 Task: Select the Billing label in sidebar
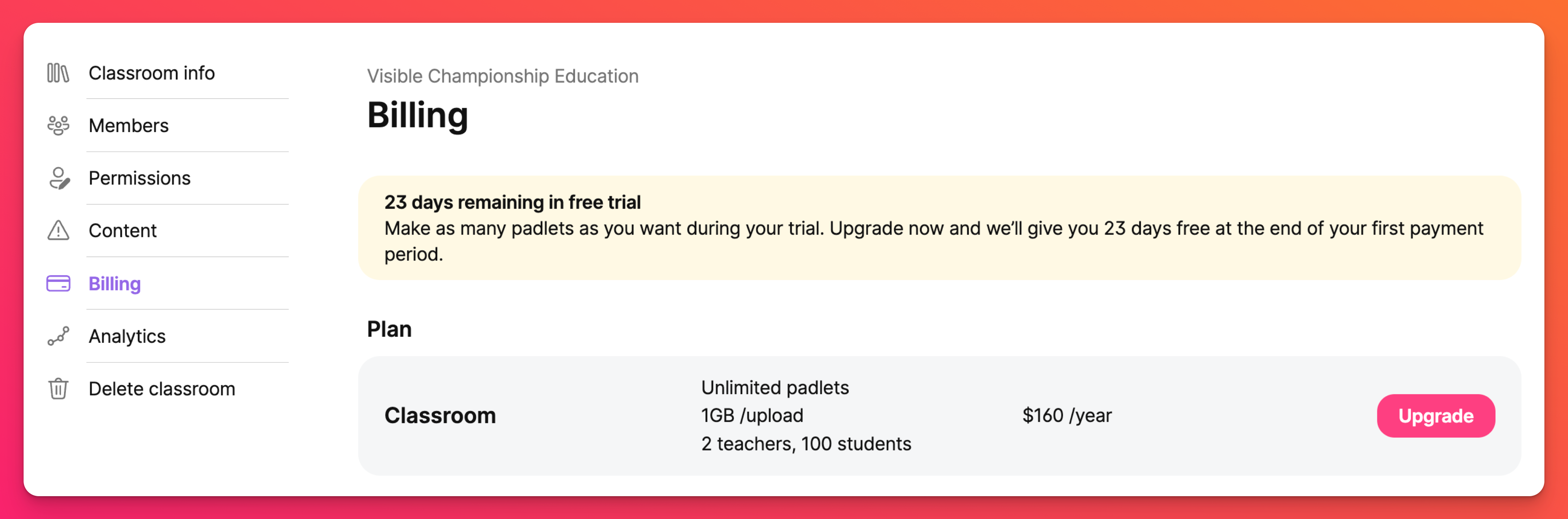(x=115, y=283)
